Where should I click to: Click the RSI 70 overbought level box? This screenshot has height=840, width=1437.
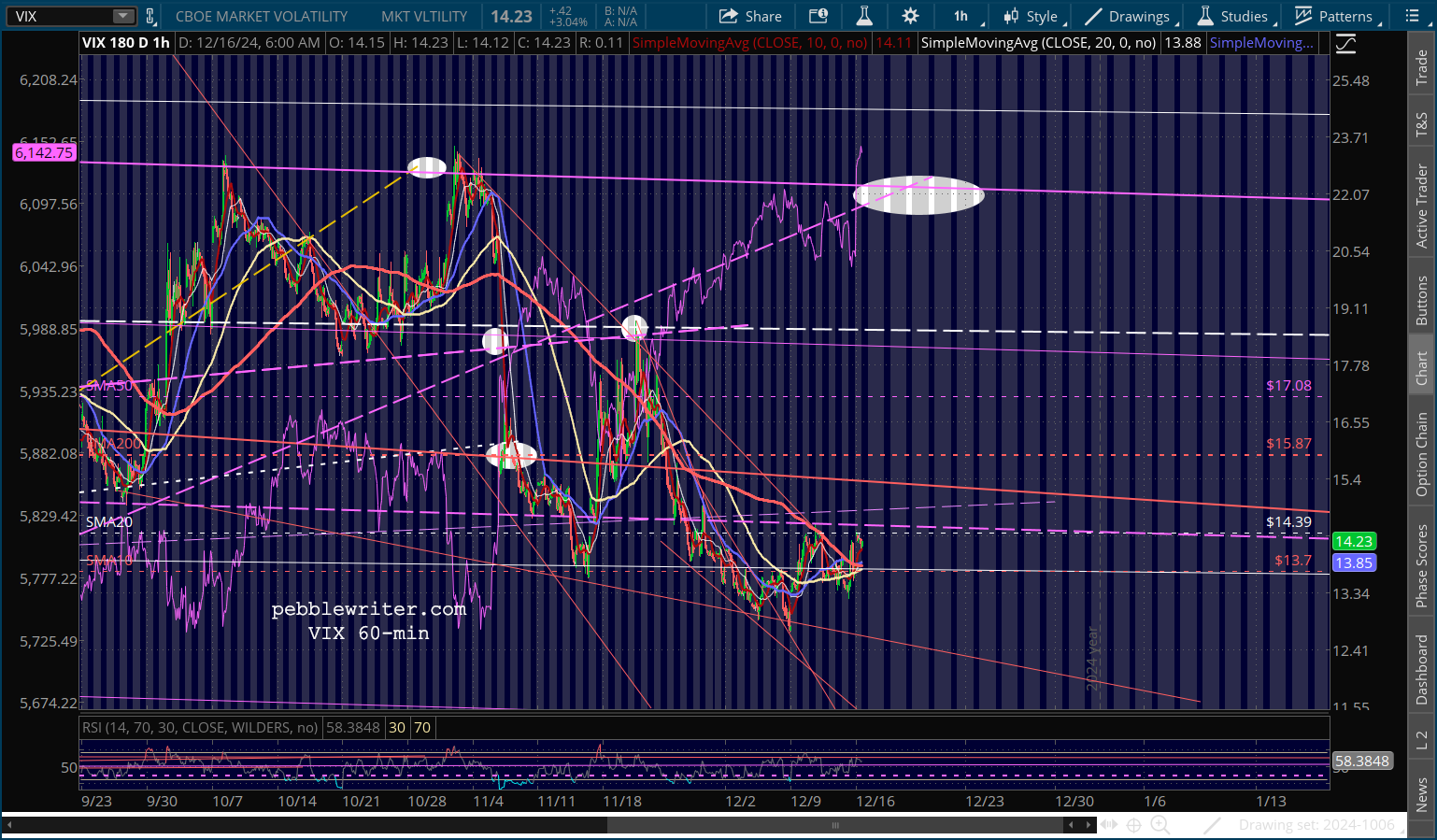[422, 727]
